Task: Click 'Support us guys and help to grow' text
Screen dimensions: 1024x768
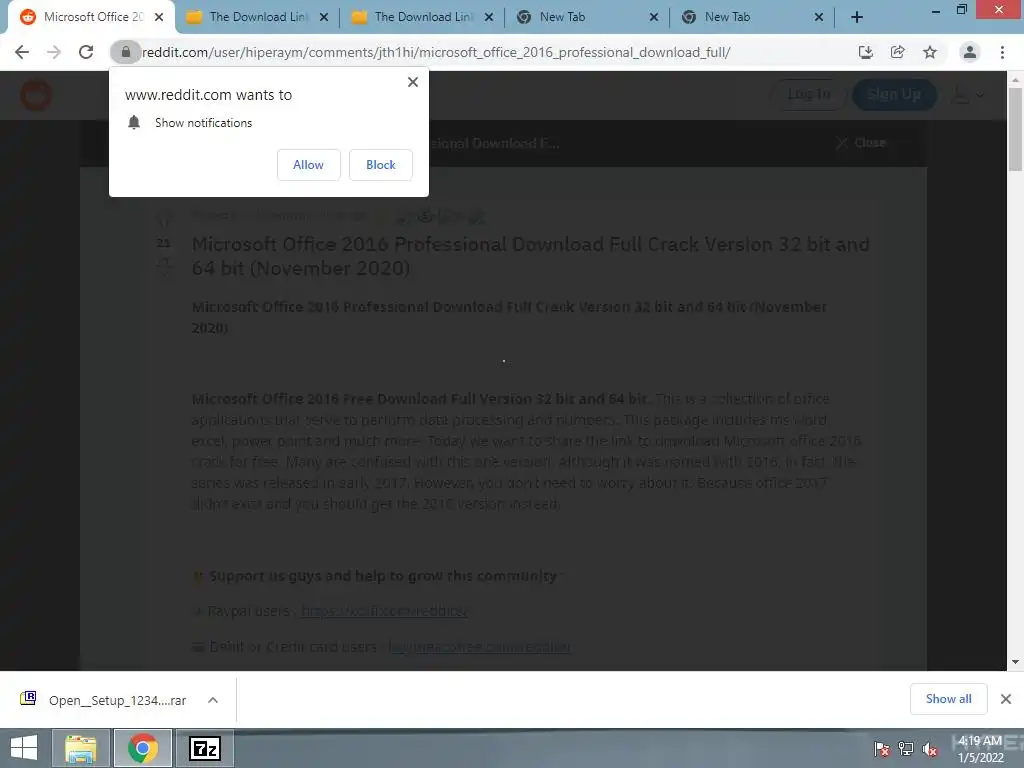Action: (383, 576)
